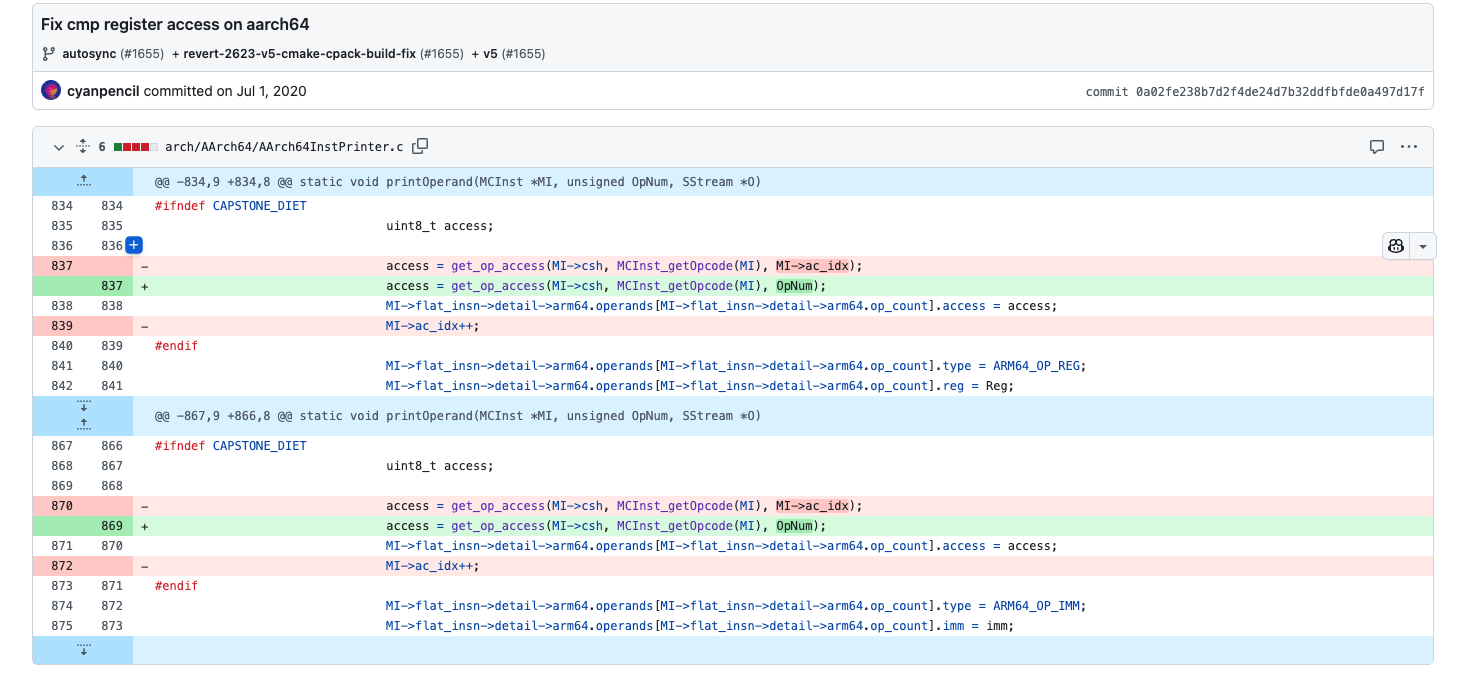Screen dimensions: 1466x697
Task: Expand lines above the first hunk
Action: click(x=83, y=181)
